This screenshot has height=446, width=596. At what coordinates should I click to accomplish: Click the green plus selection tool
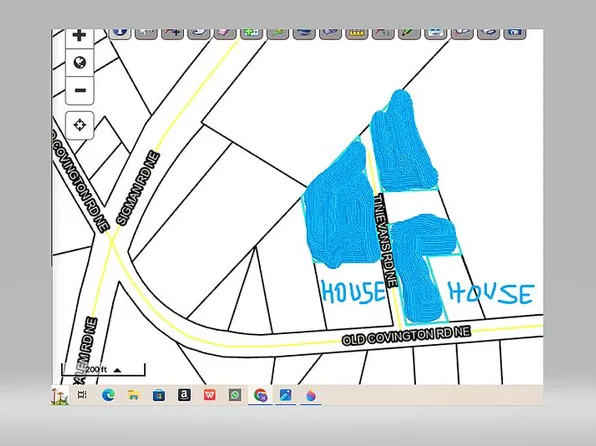pos(251,33)
